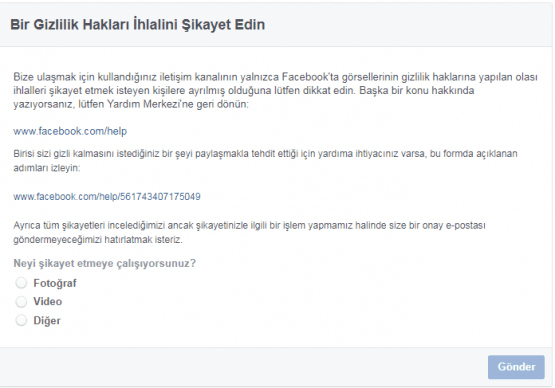Screen dimensions: 555x388
Task: Click the question 'Neyi şikayet etmeye çalışıyorsunuz?'
Action: [x=104, y=263]
